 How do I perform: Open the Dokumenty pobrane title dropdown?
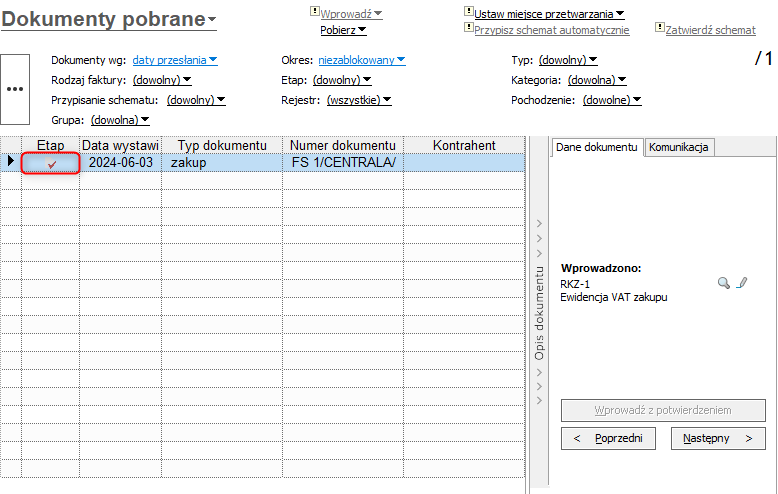(109, 19)
